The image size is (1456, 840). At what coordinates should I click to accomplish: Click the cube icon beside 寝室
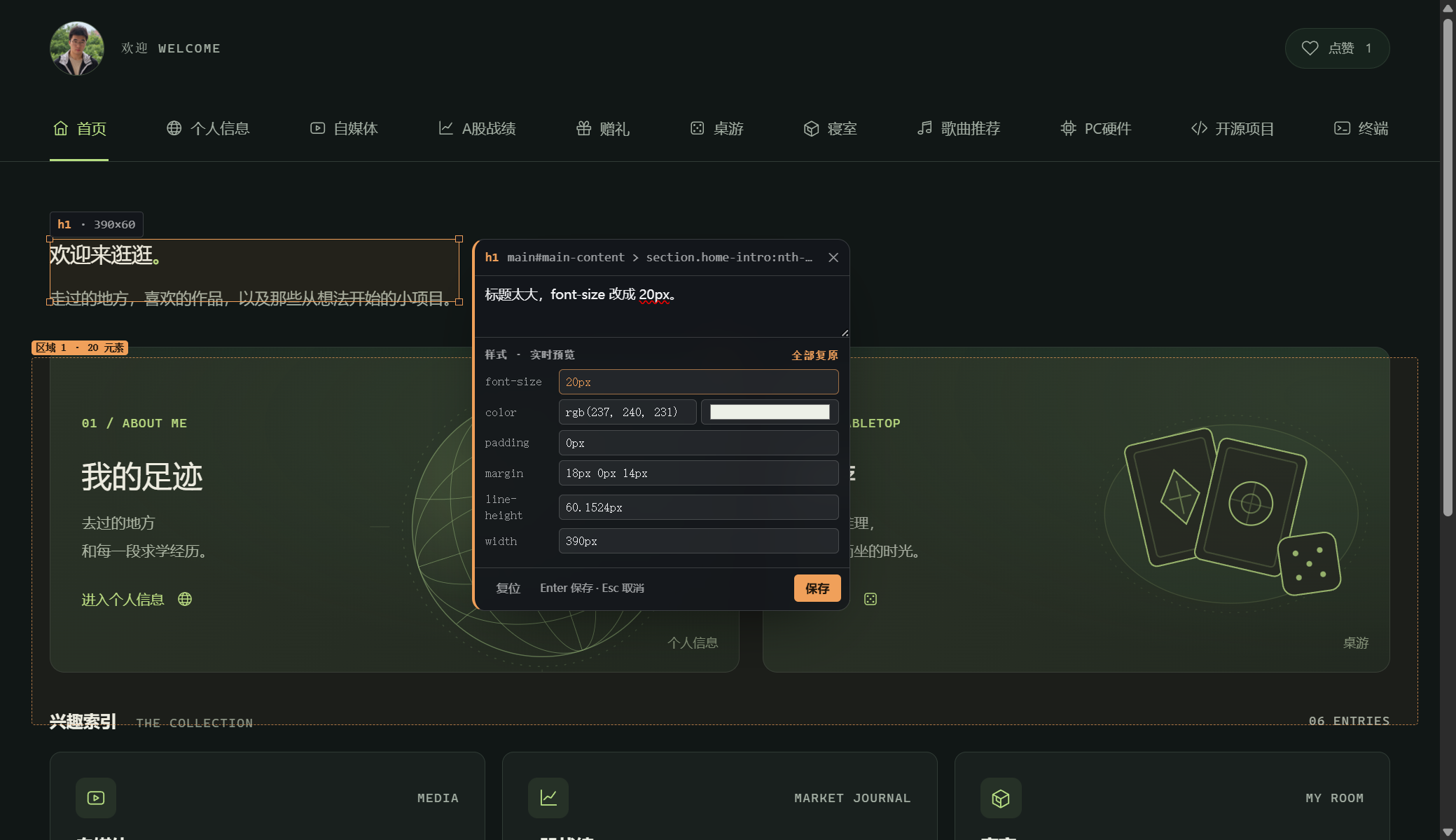(x=811, y=128)
